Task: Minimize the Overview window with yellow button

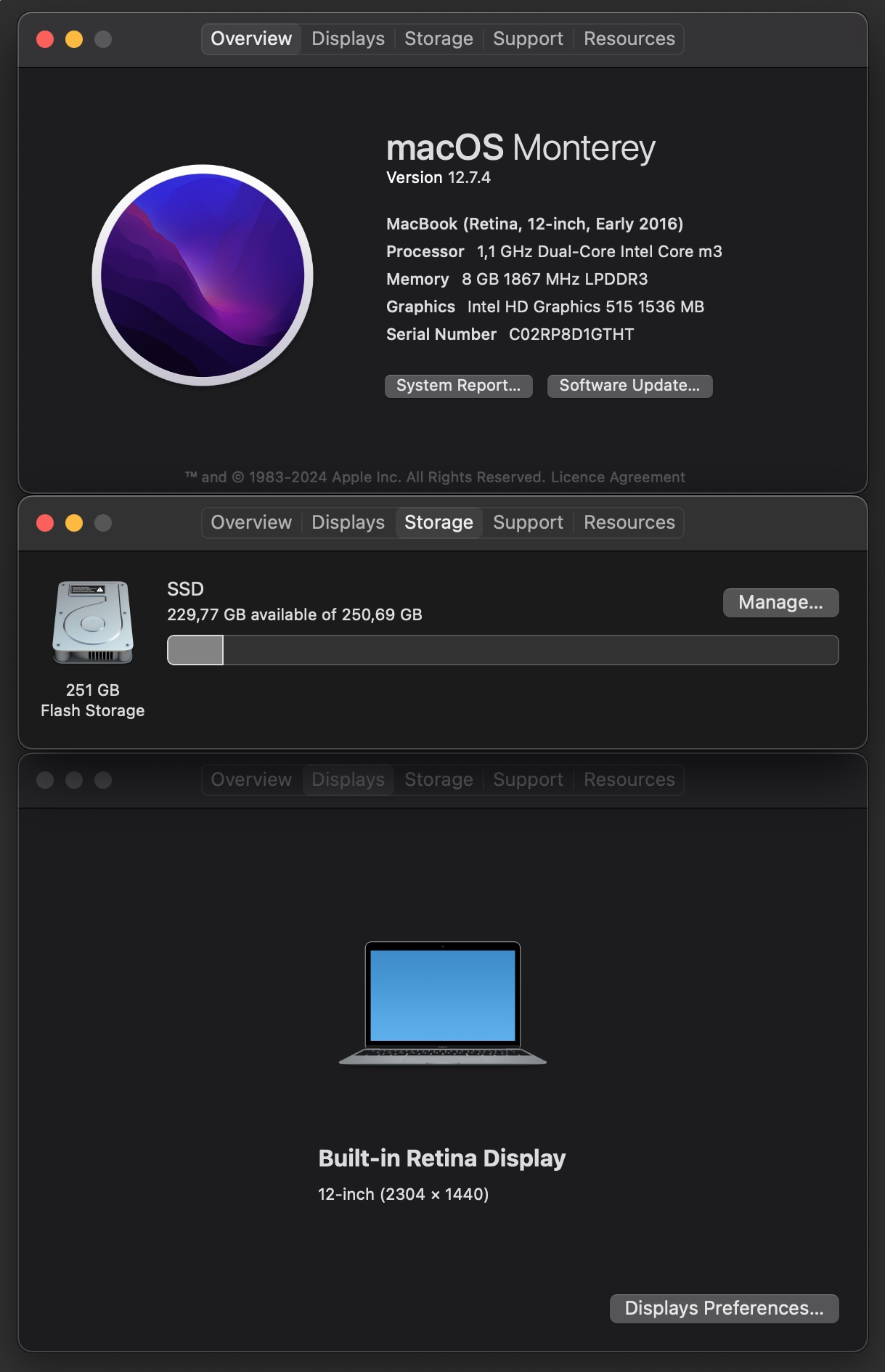Action: point(74,39)
